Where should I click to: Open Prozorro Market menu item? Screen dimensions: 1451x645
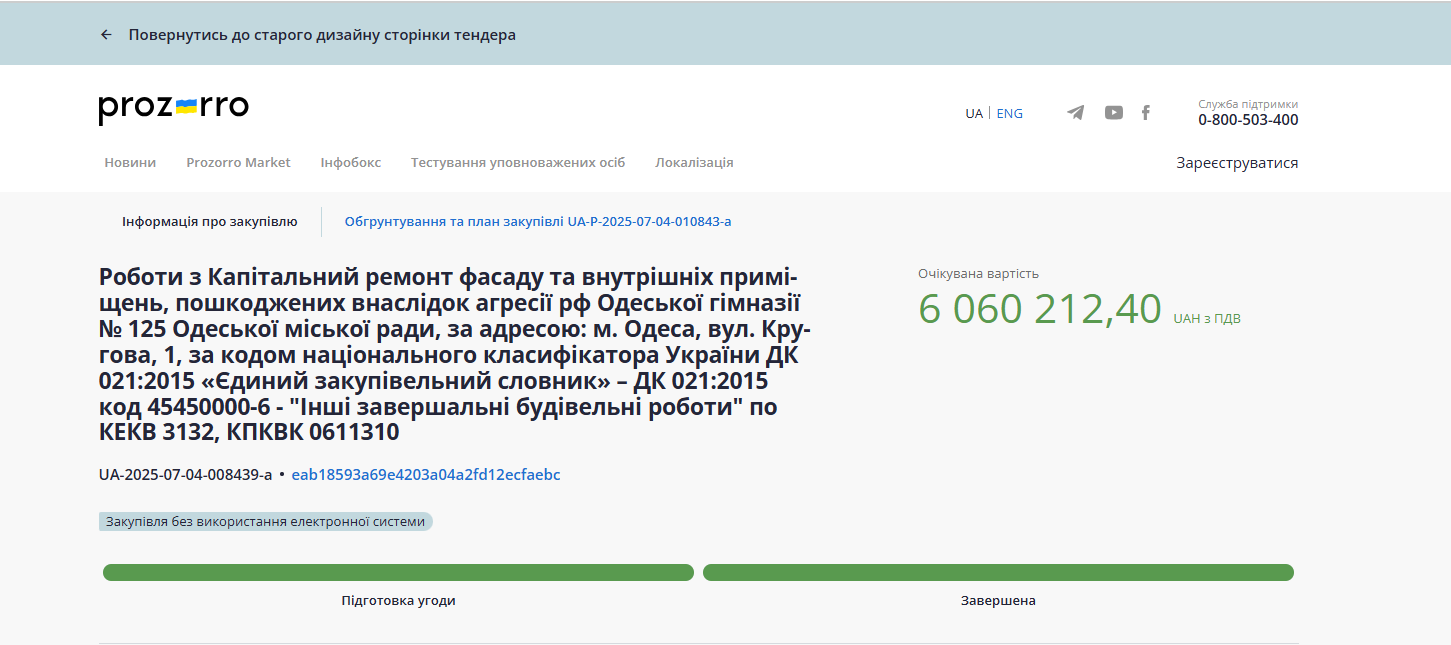pos(238,163)
